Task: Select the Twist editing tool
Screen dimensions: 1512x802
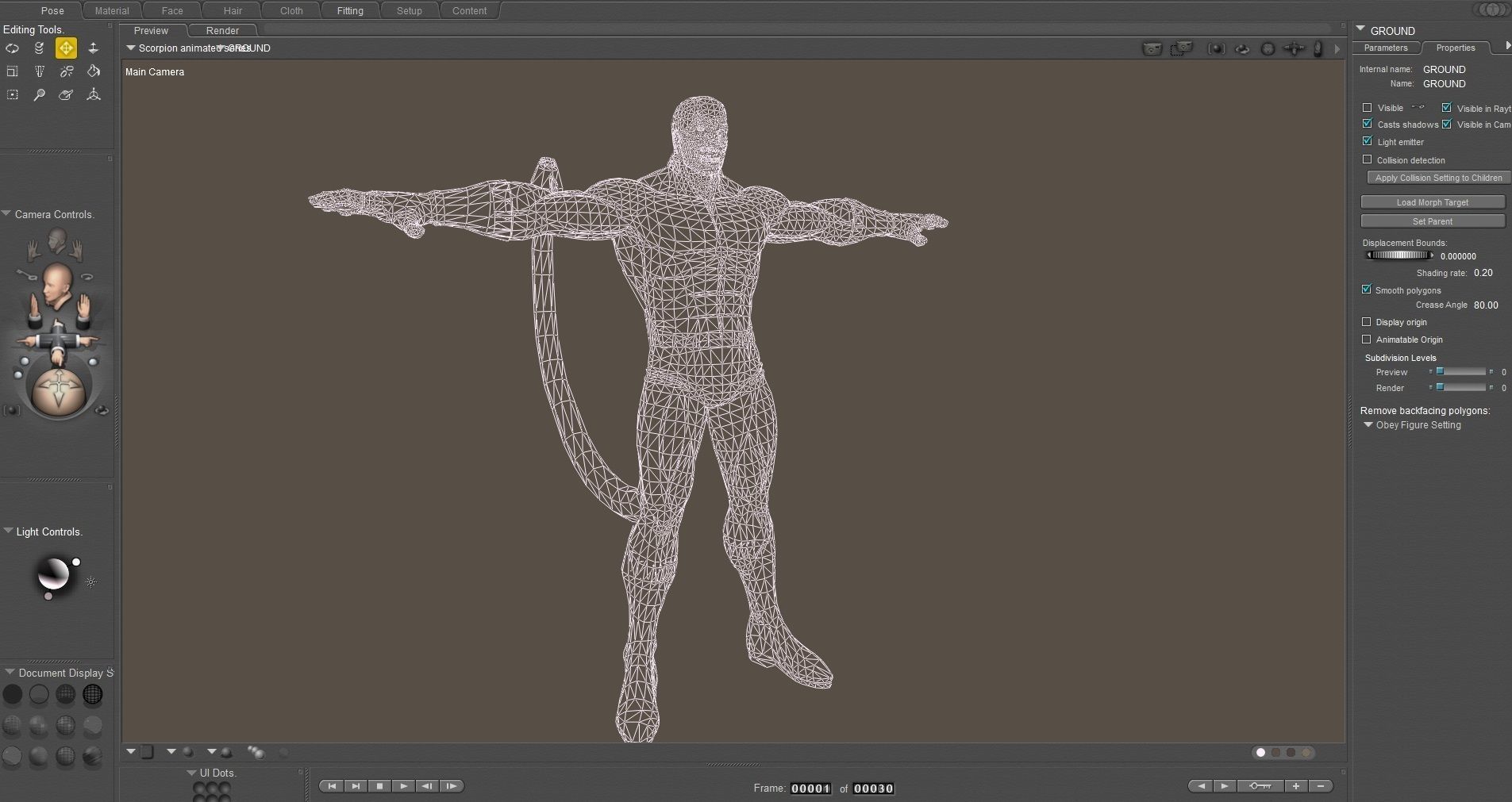Action: tap(39, 48)
